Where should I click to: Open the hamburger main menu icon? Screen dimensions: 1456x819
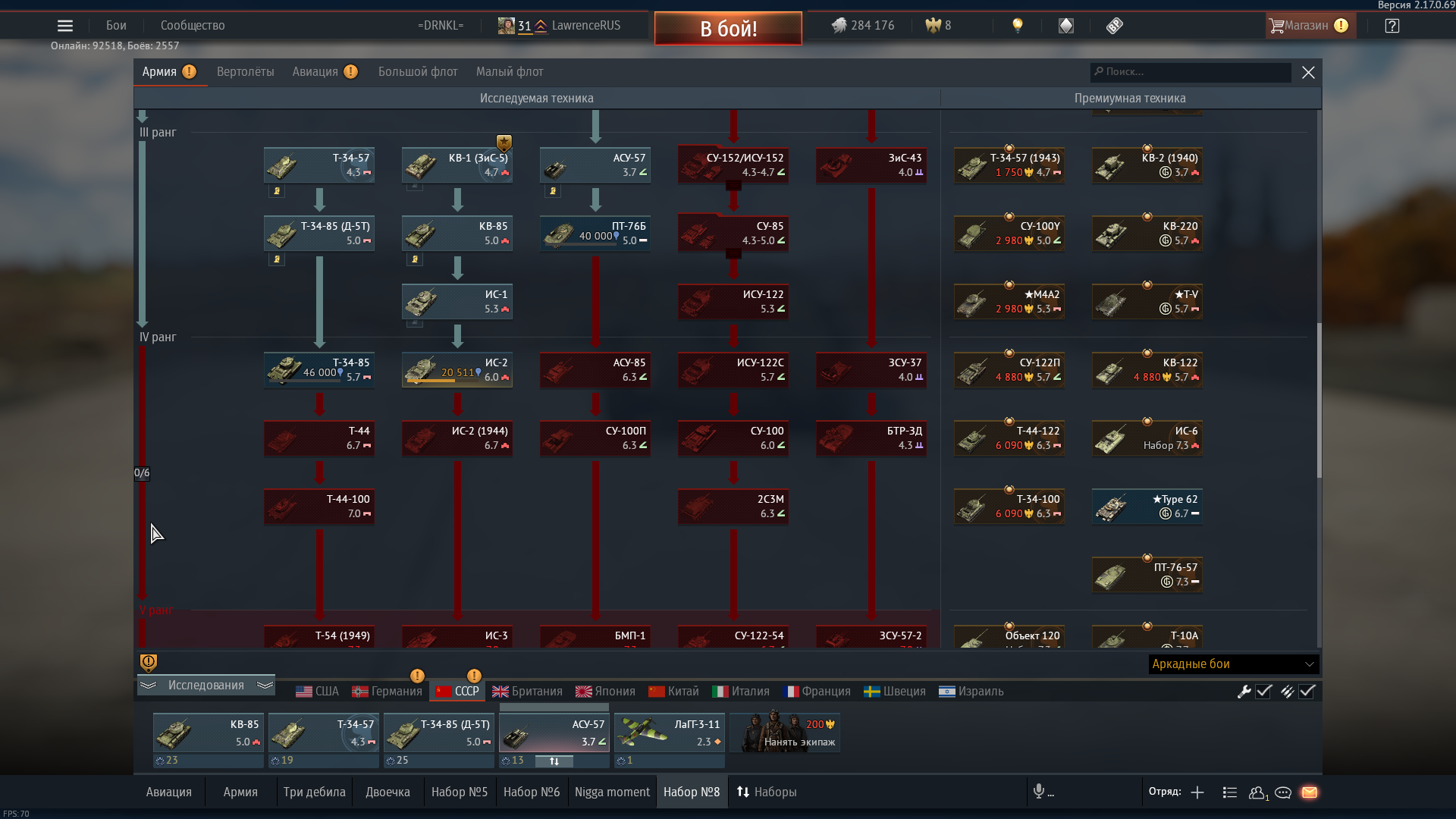65,26
